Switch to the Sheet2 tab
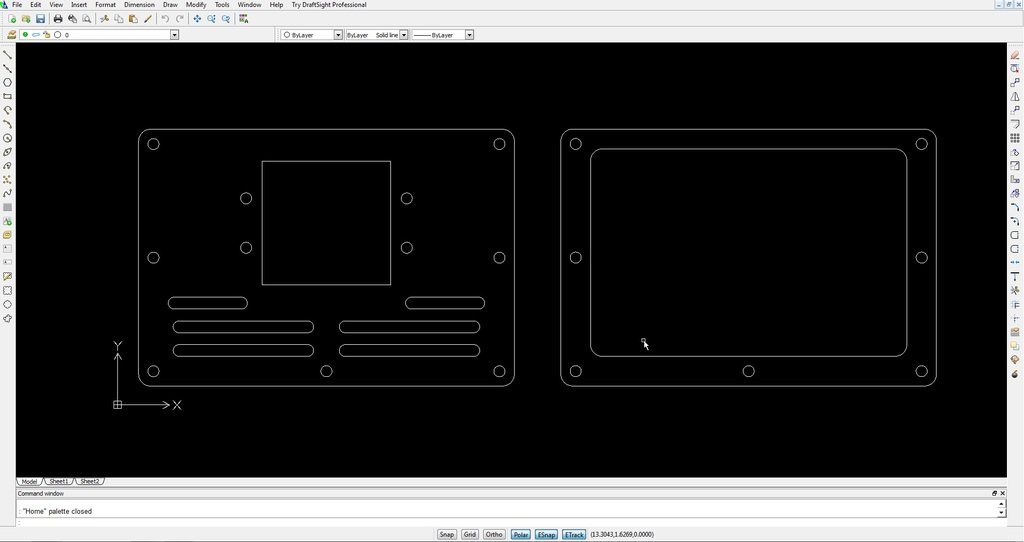The width and height of the screenshot is (1024, 542). click(89, 481)
